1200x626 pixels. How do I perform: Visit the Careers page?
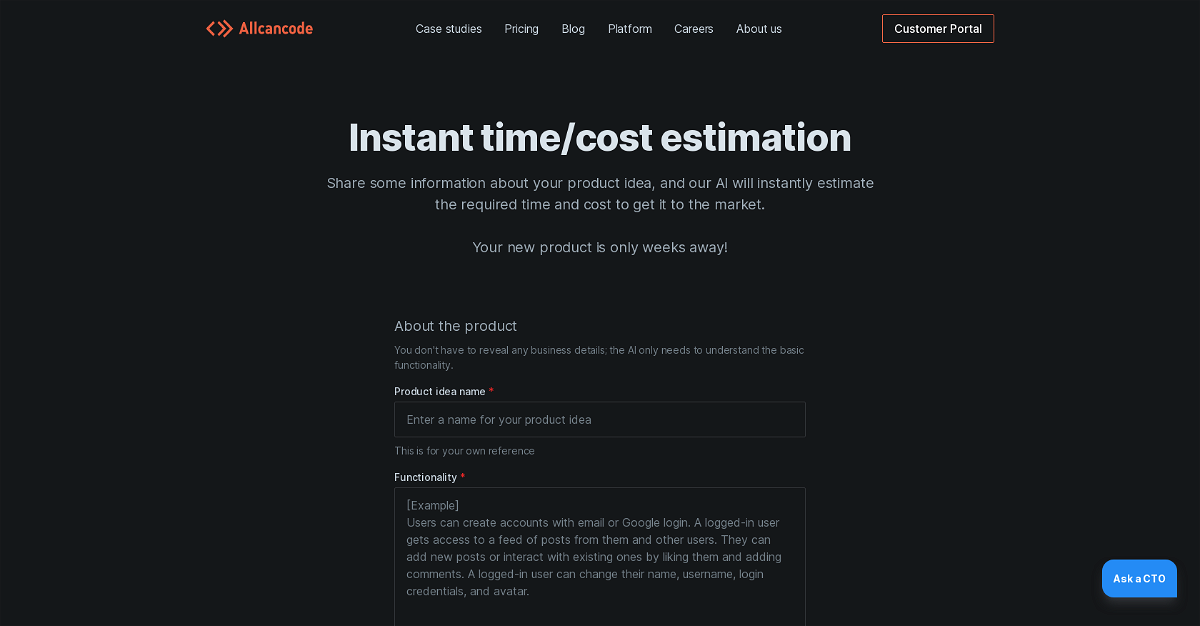693,29
